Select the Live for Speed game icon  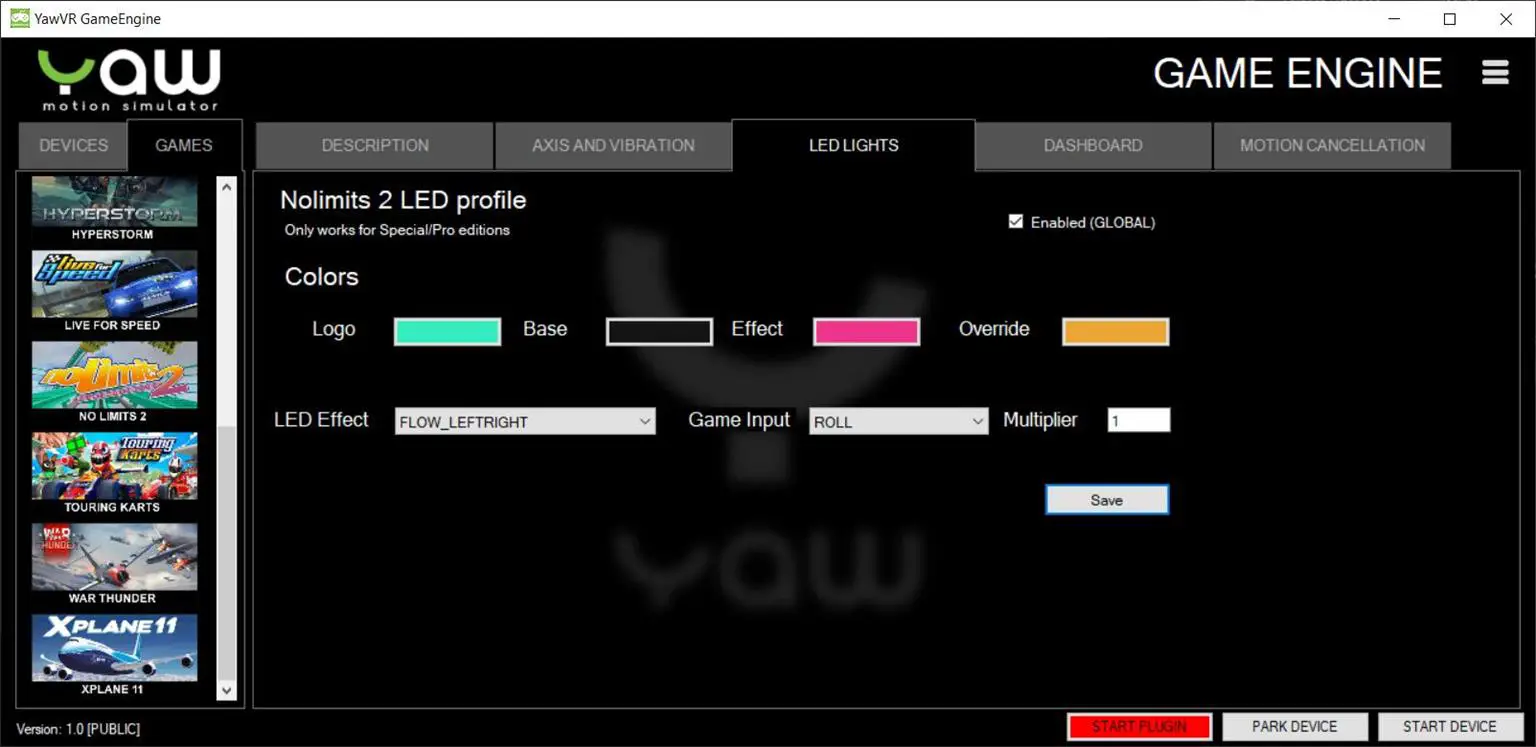pyautogui.click(x=113, y=283)
